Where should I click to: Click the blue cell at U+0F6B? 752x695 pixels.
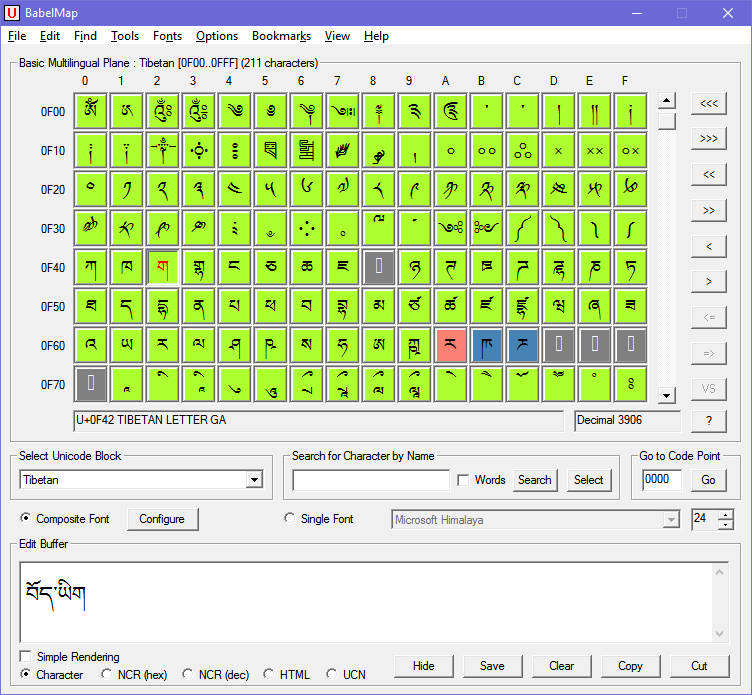point(486,345)
